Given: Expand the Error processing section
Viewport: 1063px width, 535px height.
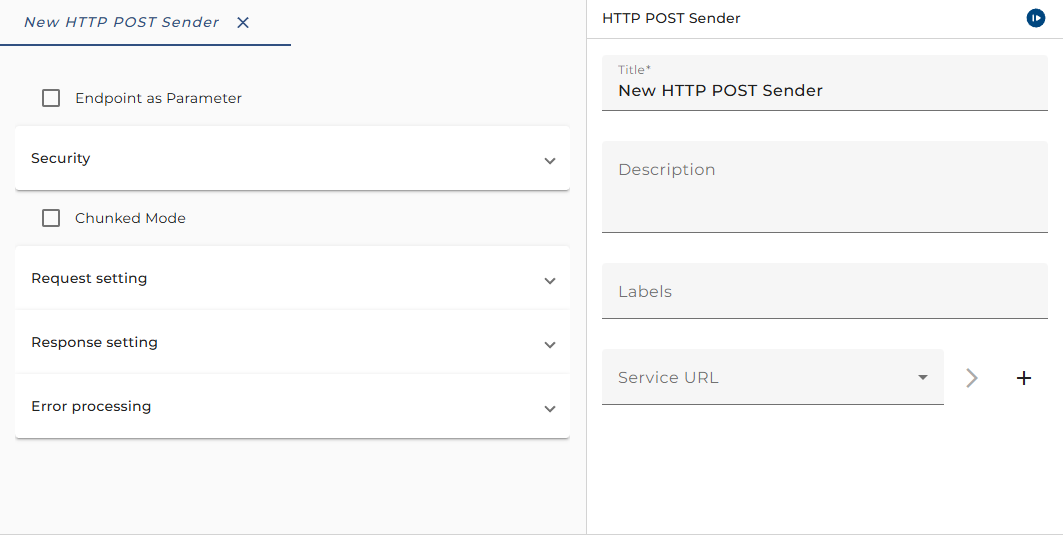Looking at the screenshot, I should tap(292, 406).
